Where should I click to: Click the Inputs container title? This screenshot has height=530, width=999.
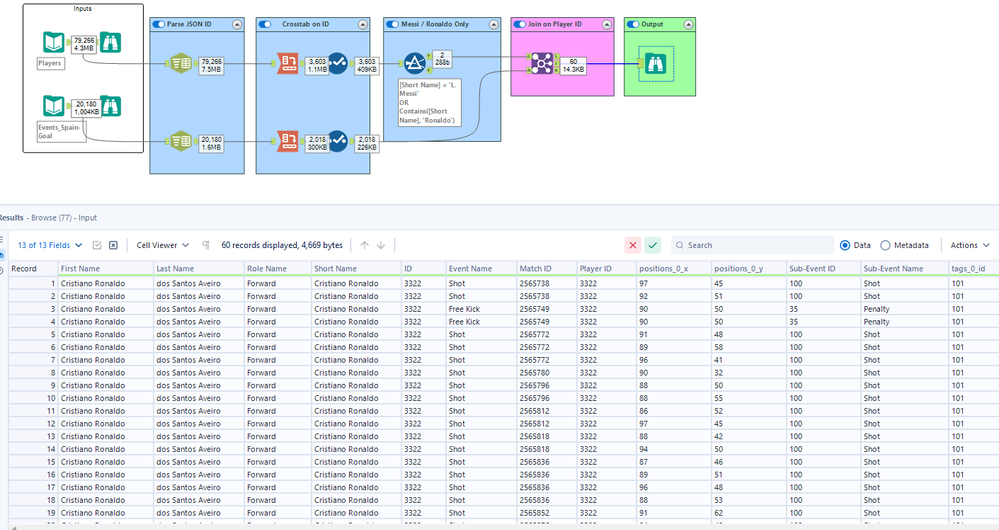pyautogui.click(x=83, y=9)
